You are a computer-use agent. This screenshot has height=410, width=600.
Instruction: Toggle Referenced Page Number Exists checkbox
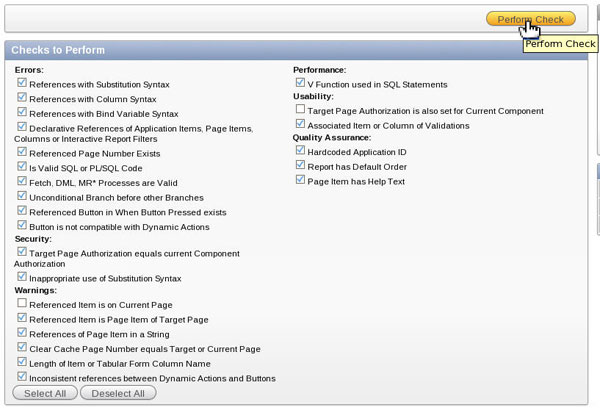[22, 153]
